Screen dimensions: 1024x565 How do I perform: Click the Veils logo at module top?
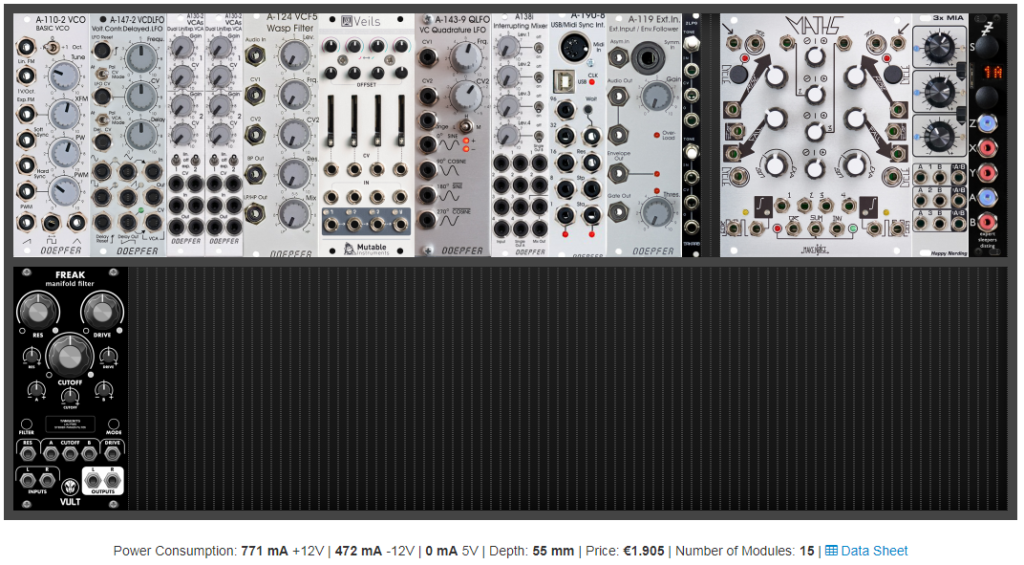point(360,22)
